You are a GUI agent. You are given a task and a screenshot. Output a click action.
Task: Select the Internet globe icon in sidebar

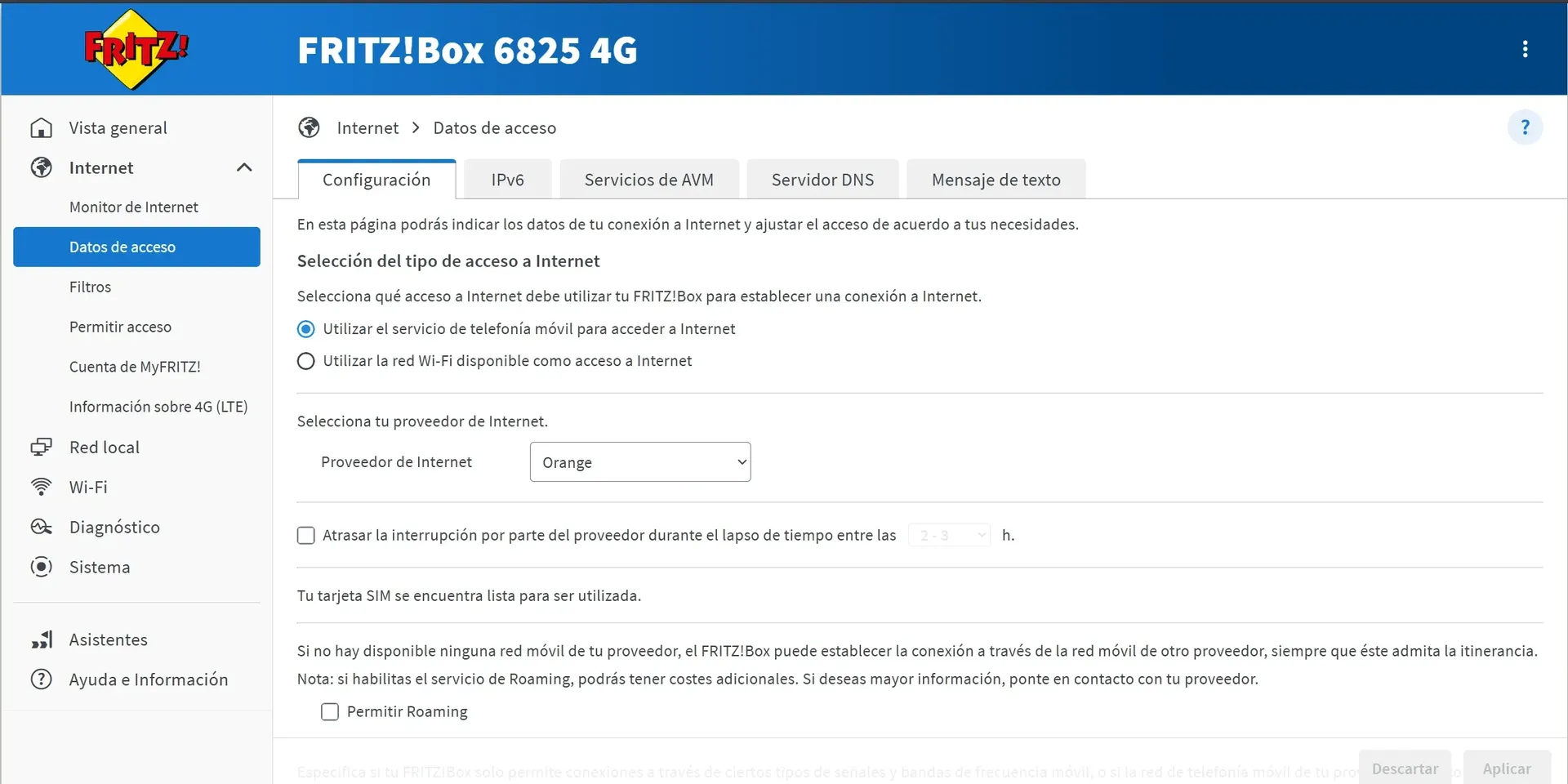tap(41, 167)
